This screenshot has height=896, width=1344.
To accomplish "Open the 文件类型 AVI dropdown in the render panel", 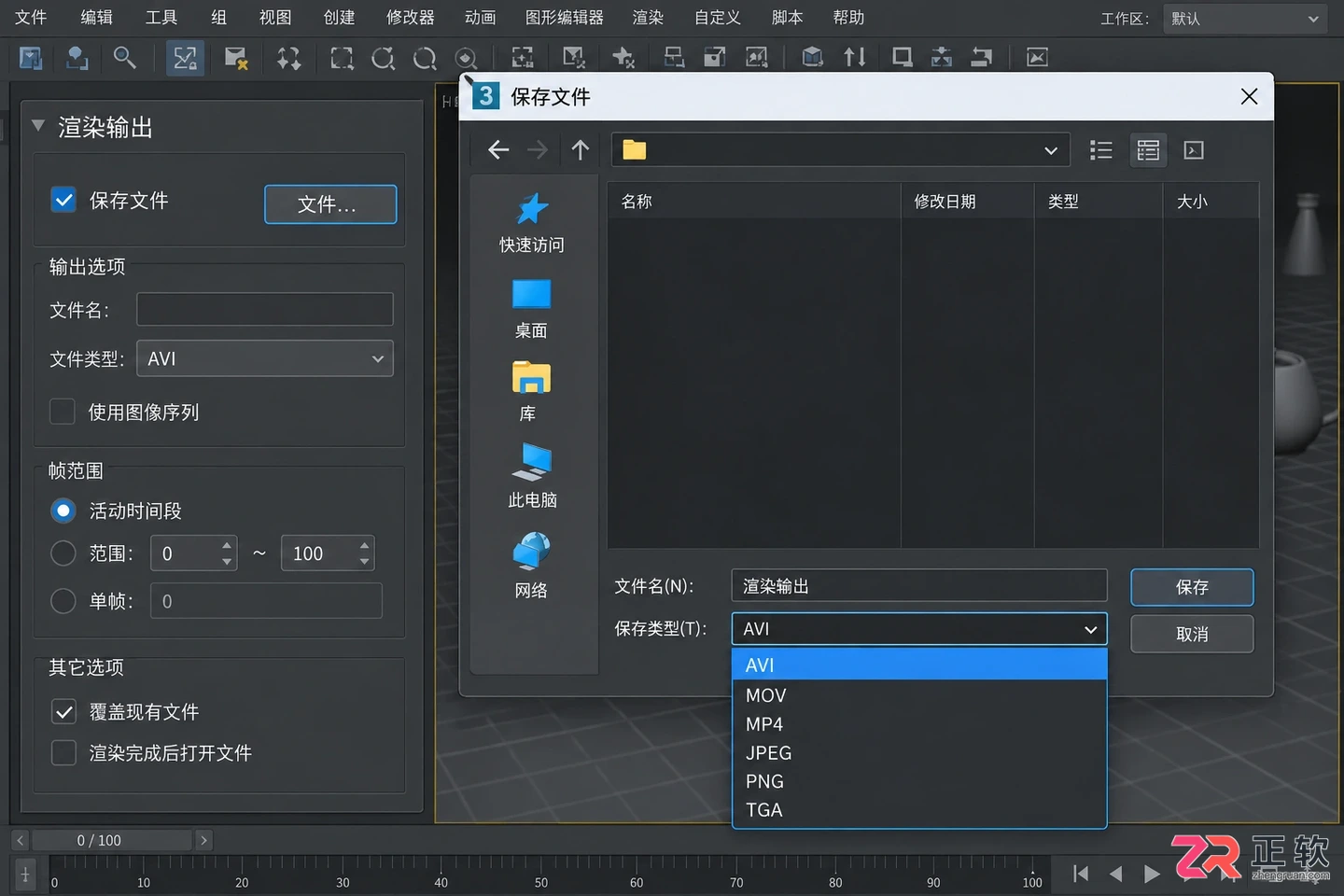I will (x=265, y=358).
